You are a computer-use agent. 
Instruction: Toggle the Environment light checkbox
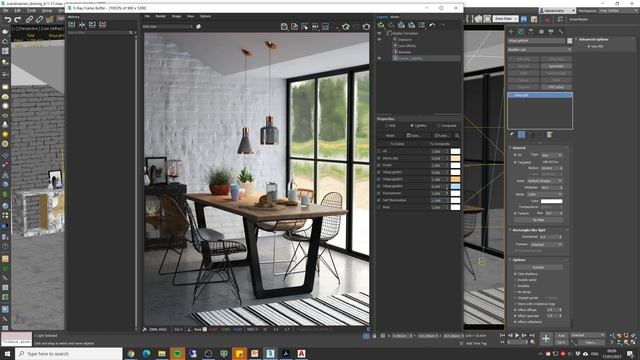pos(379,193)
